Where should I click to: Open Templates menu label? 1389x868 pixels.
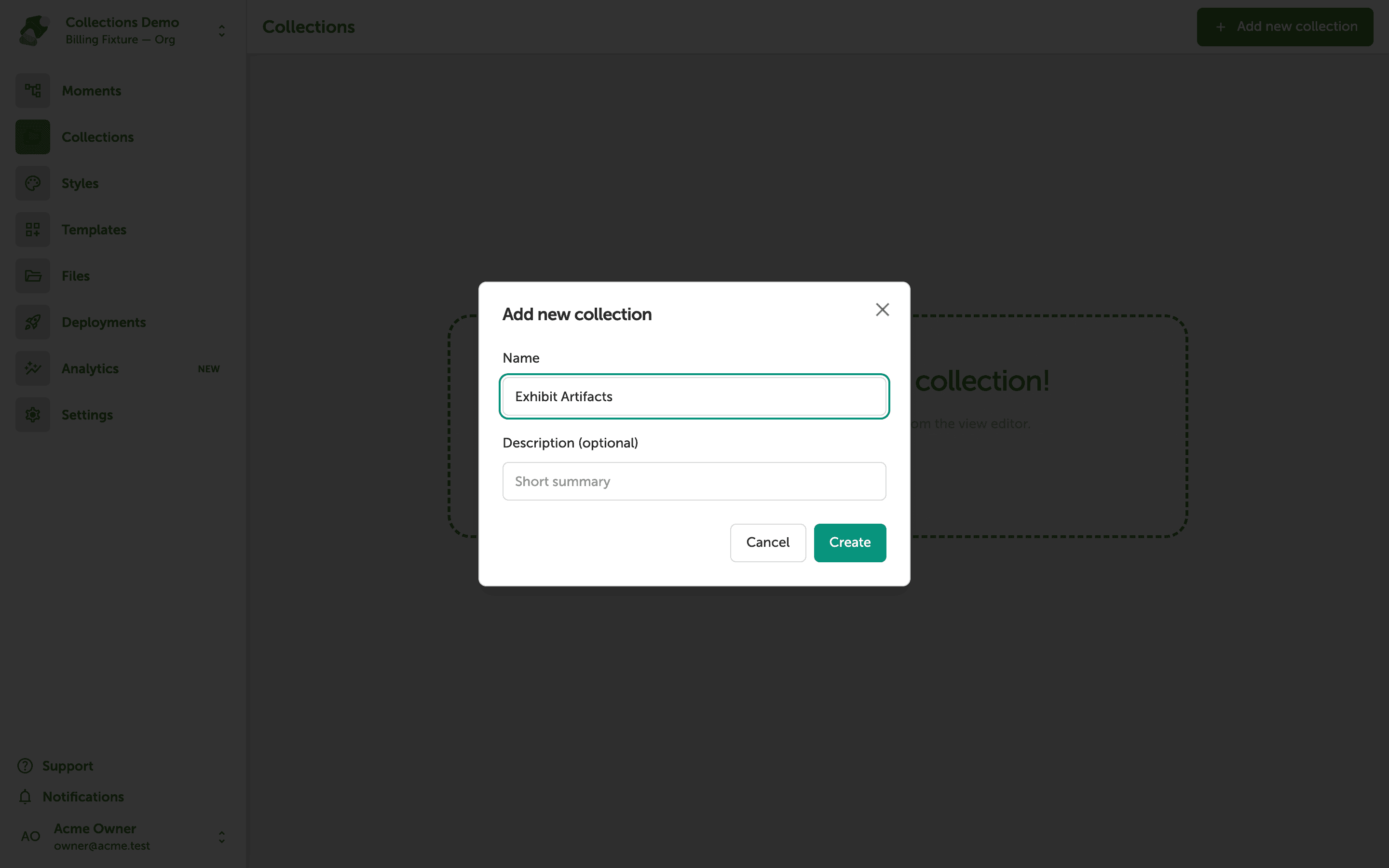(x=94, y=230)
